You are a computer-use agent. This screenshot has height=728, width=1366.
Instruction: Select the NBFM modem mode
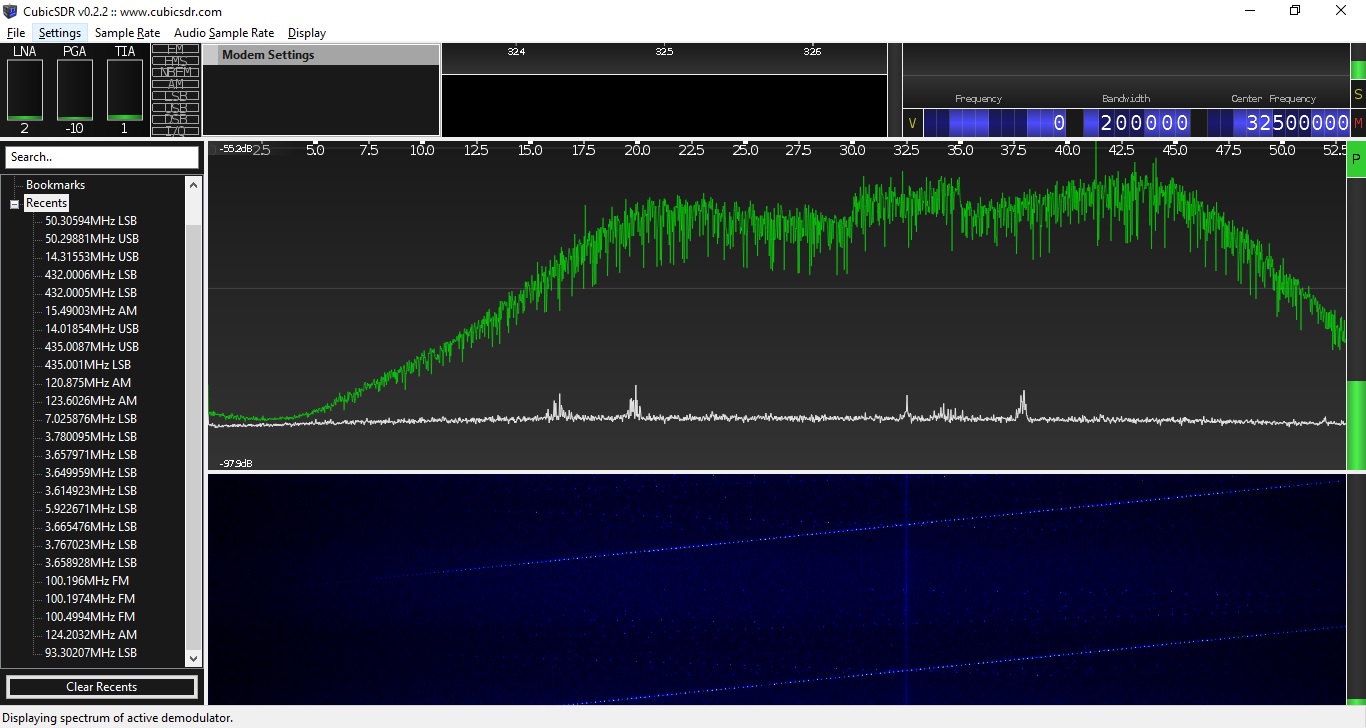point(176,72)
